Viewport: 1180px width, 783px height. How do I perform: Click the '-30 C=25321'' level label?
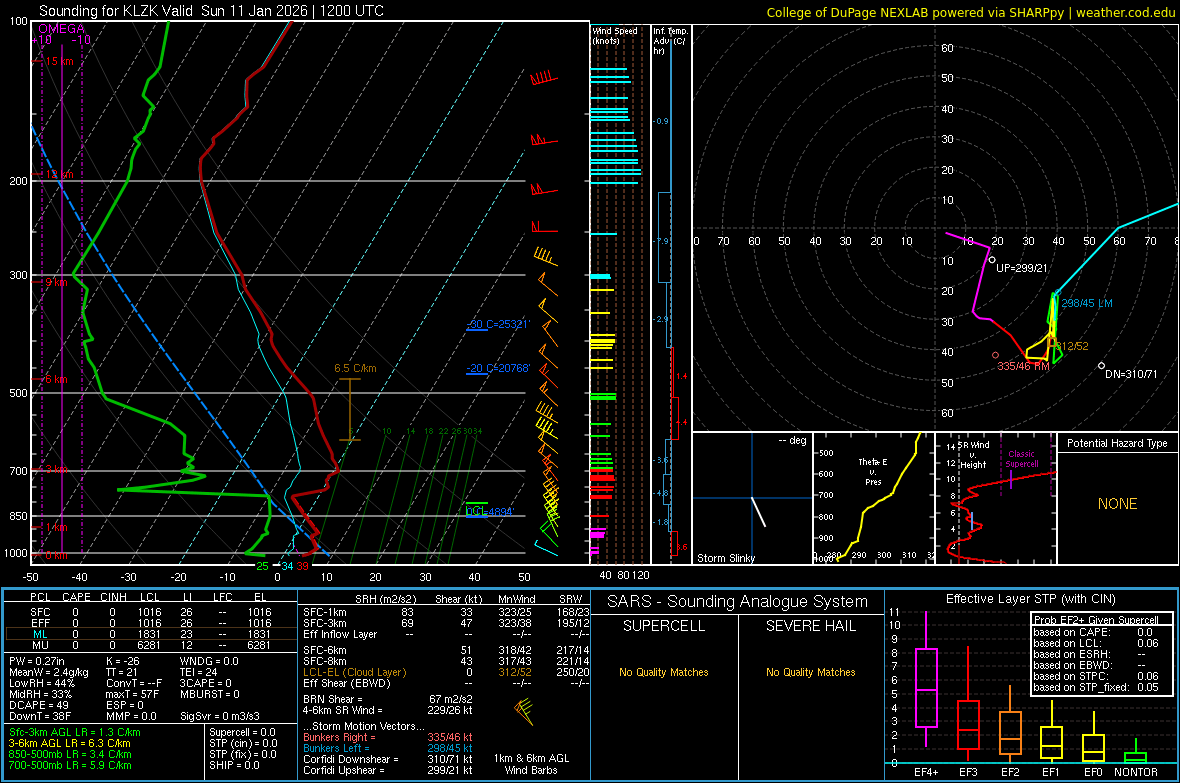pyautogui.click(x=498, y=324)
